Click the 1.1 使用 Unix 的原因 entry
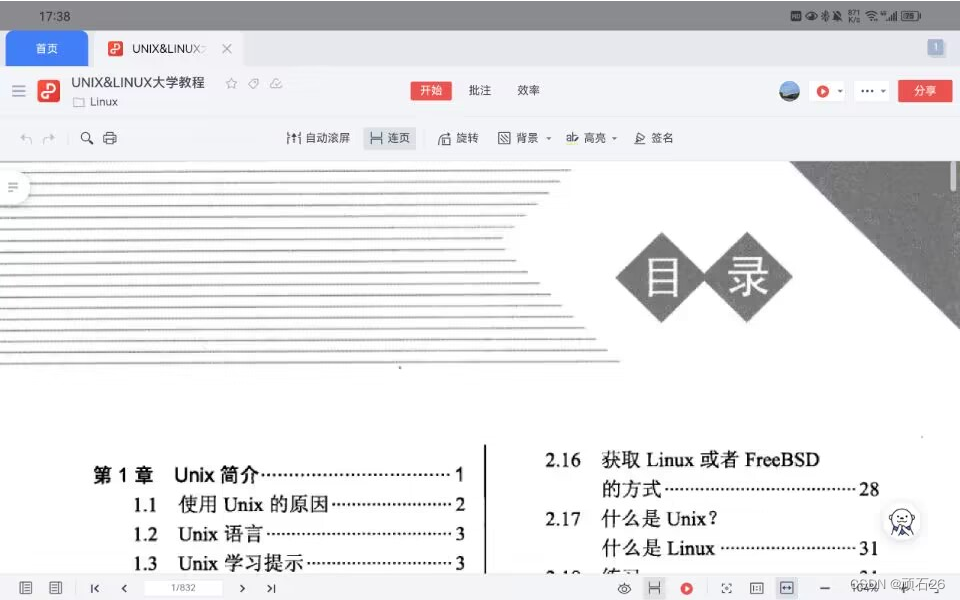 [299, 504]
